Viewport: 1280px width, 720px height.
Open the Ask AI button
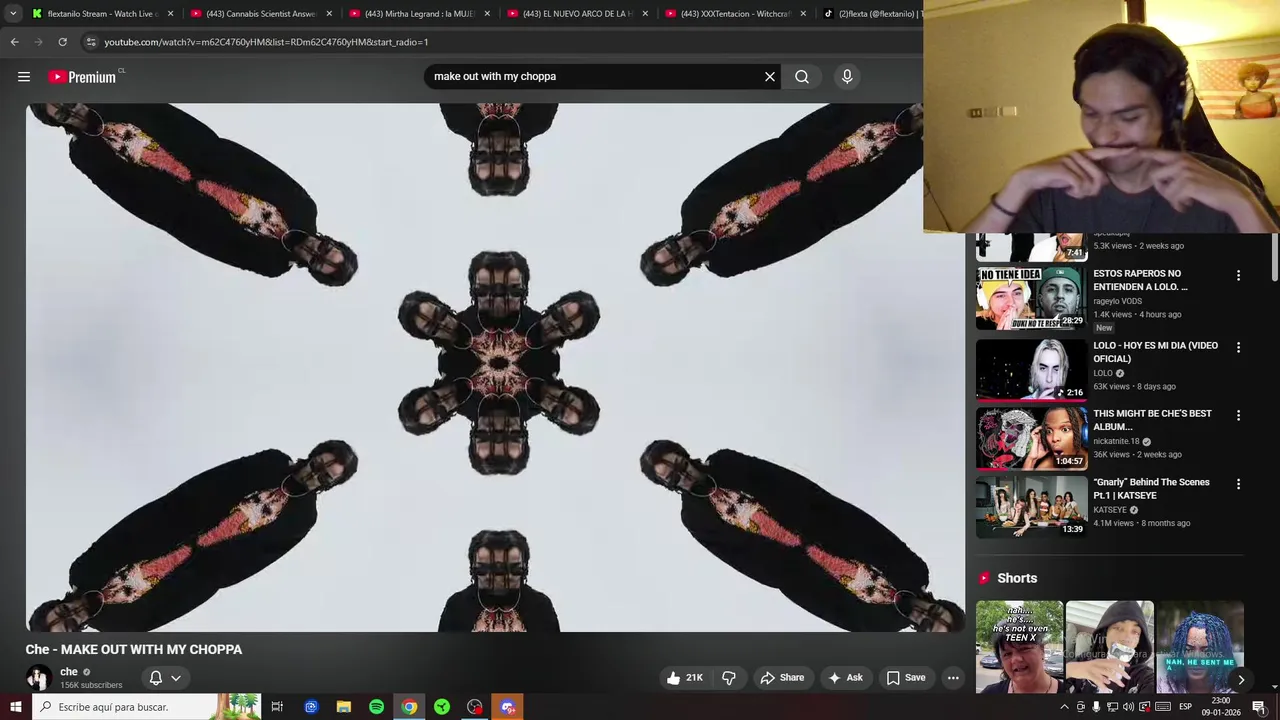[x=845, y=678]
